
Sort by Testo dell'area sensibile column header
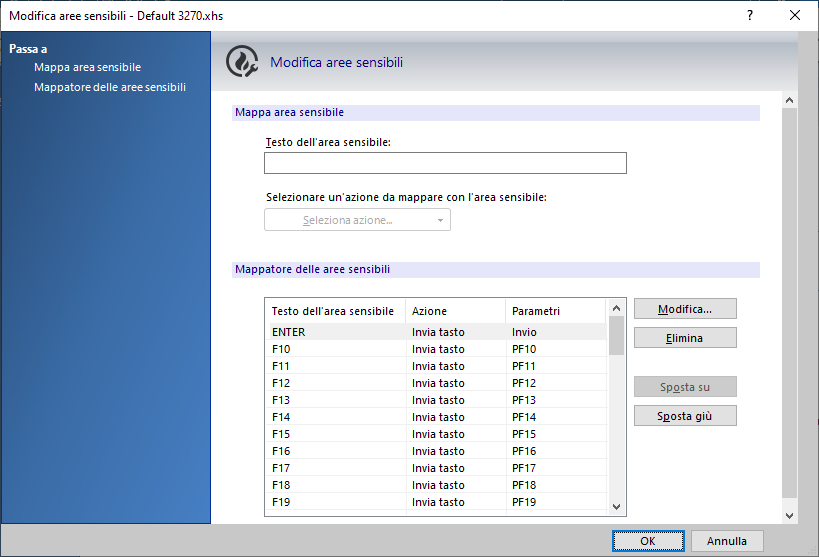[x=334, y=311]
